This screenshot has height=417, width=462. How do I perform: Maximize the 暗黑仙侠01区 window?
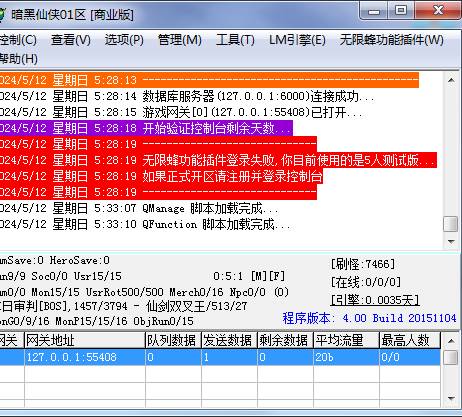(x=400, y=11)
